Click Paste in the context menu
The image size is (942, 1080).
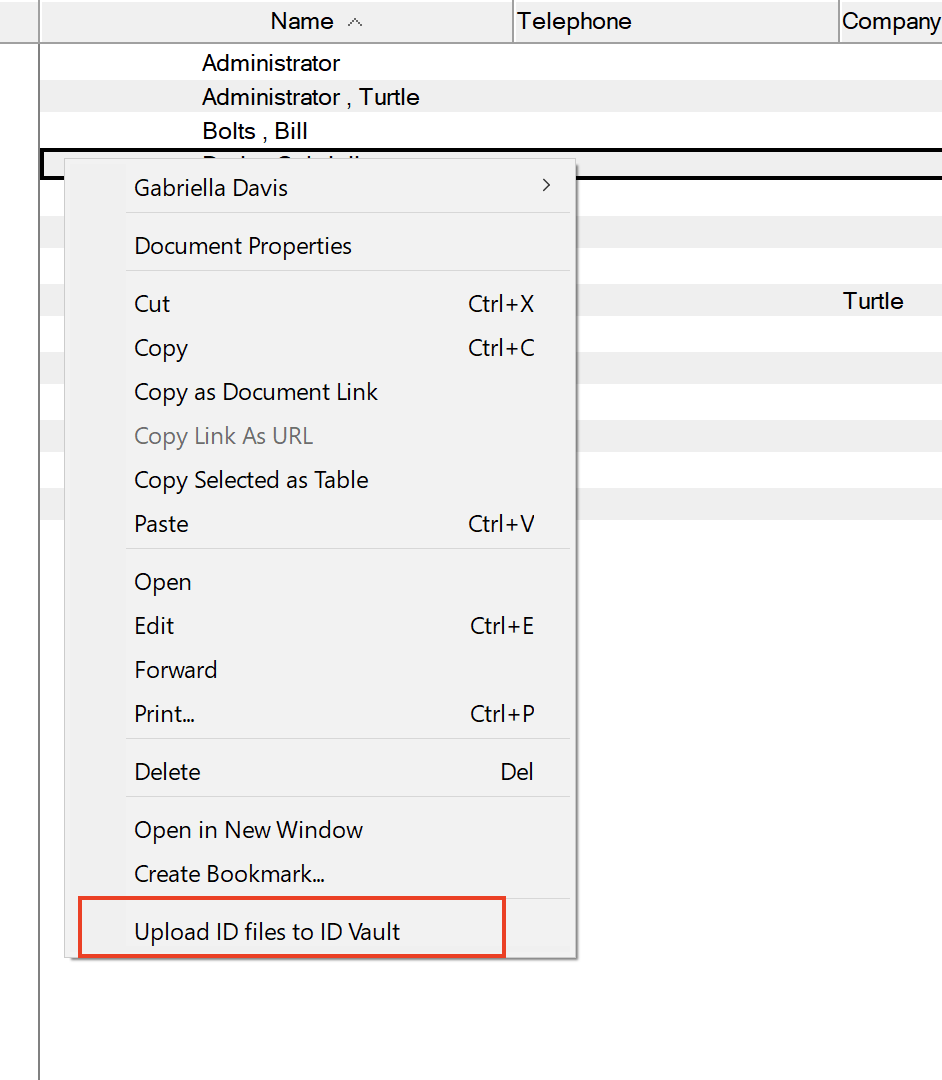(161, 524)
